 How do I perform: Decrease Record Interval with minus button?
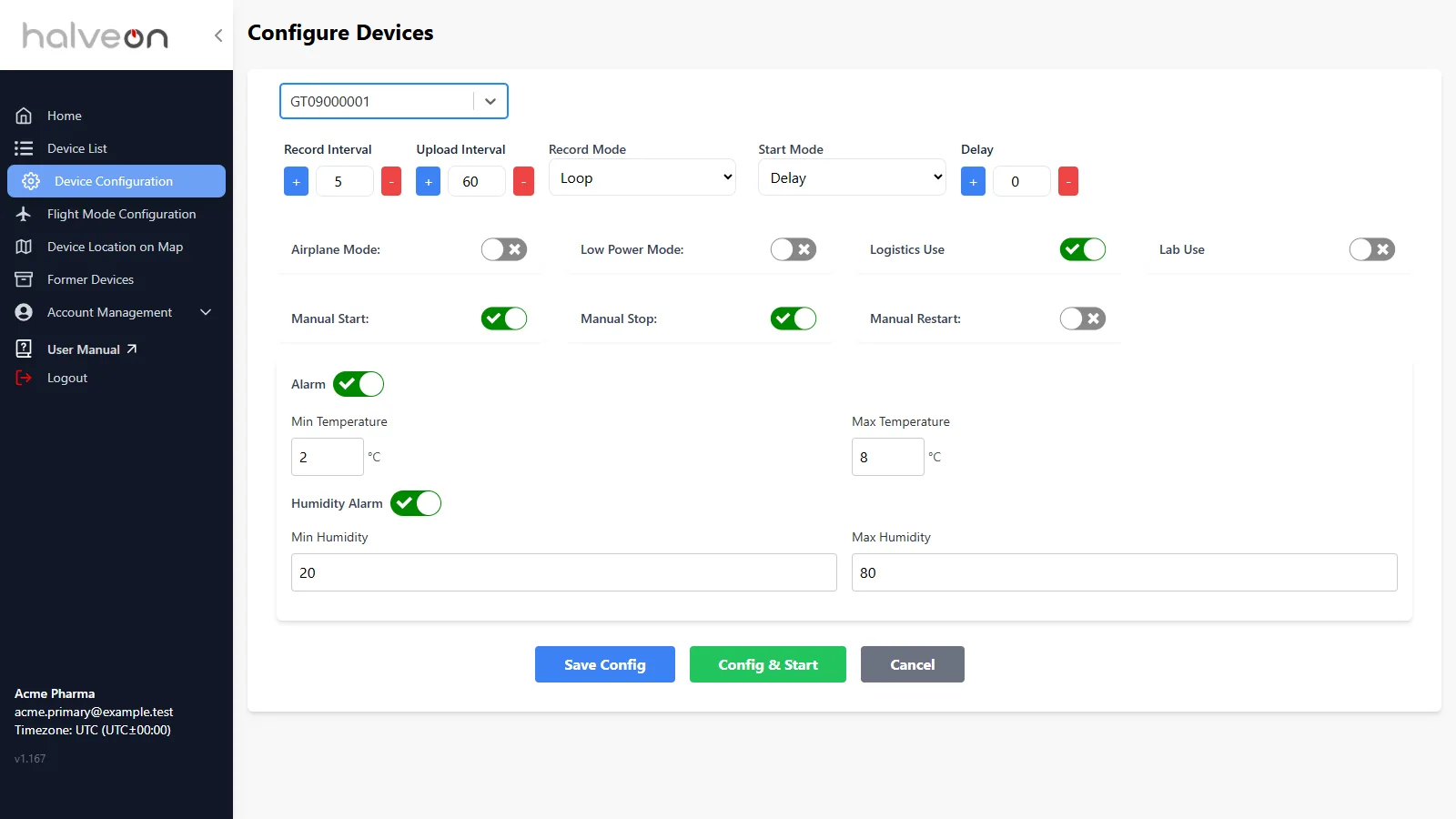[x=391, y=181]
